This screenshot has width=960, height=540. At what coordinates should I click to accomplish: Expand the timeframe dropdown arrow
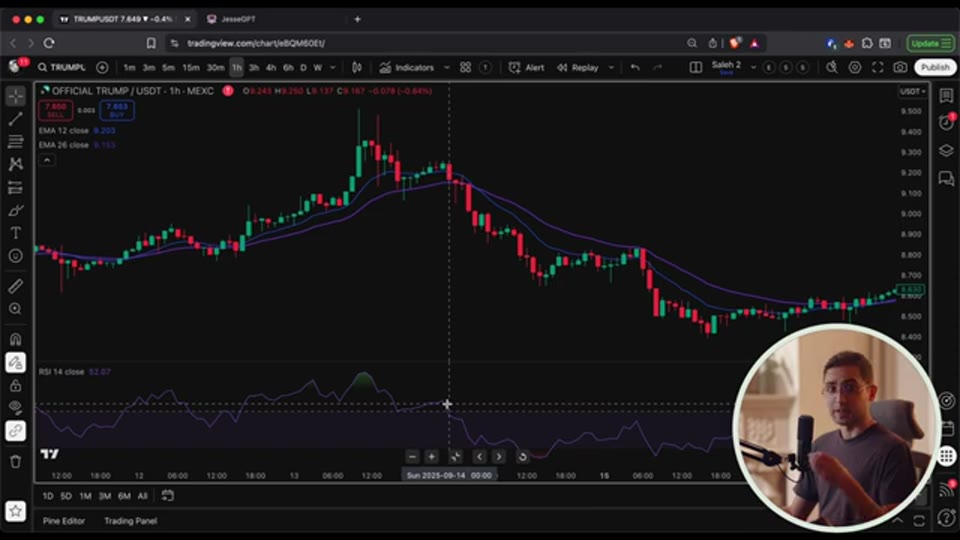(333, 67)
